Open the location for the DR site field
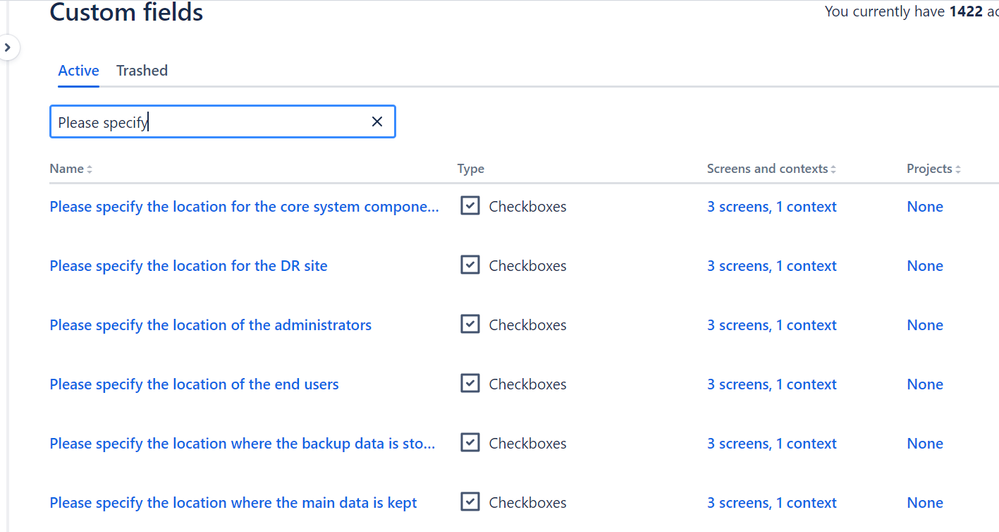Image resolution: width=999 pixels, height=532 pixels. (x=189, y=266)
